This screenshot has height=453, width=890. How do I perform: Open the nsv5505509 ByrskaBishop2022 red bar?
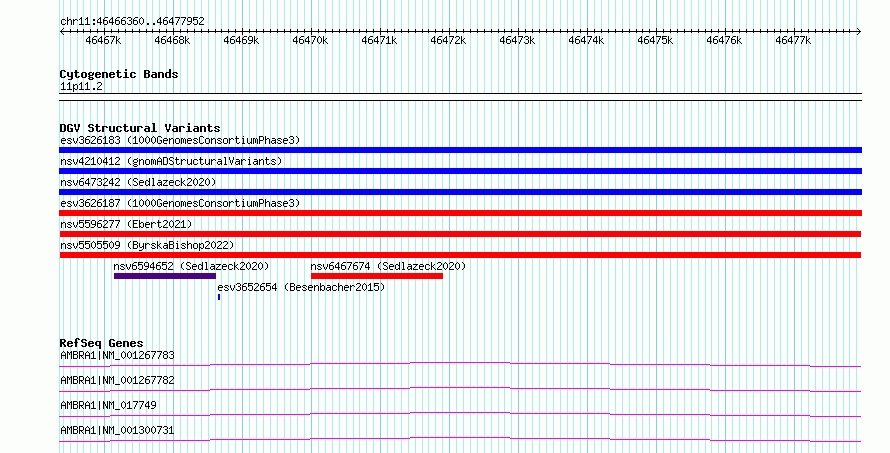[460, 255]
